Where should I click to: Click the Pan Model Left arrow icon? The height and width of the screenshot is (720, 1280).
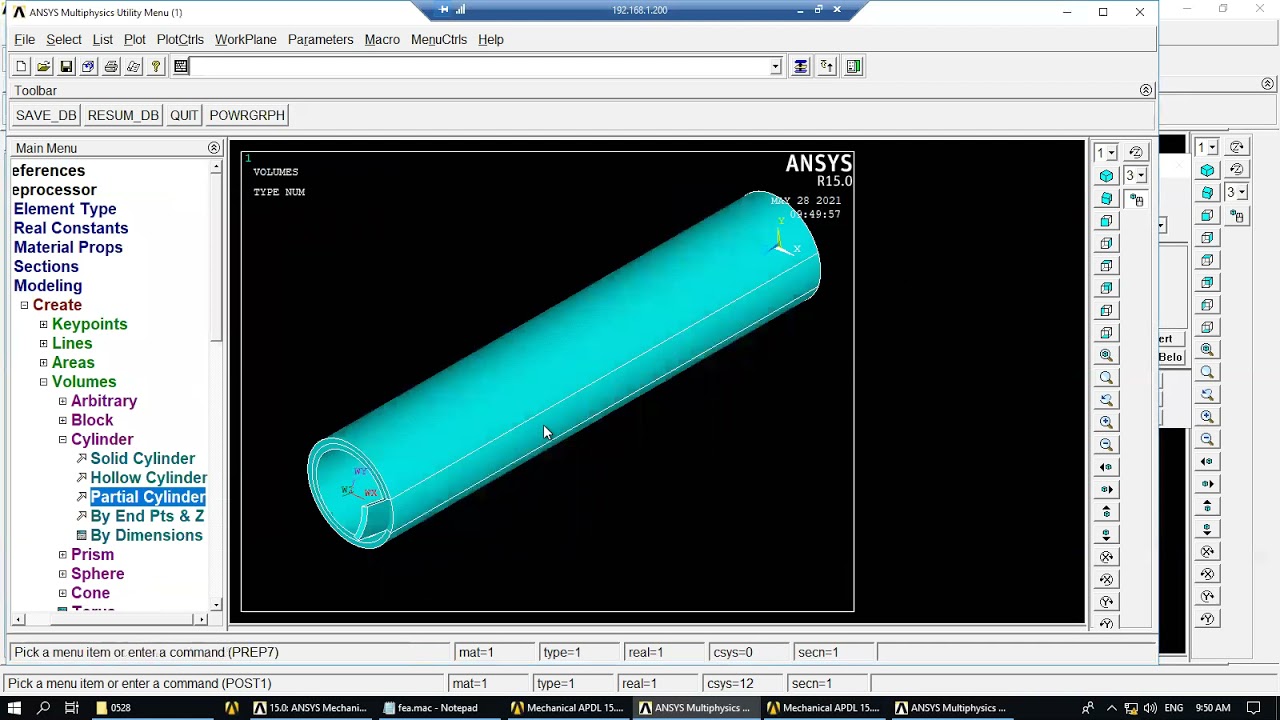[x=1106, y=467]
